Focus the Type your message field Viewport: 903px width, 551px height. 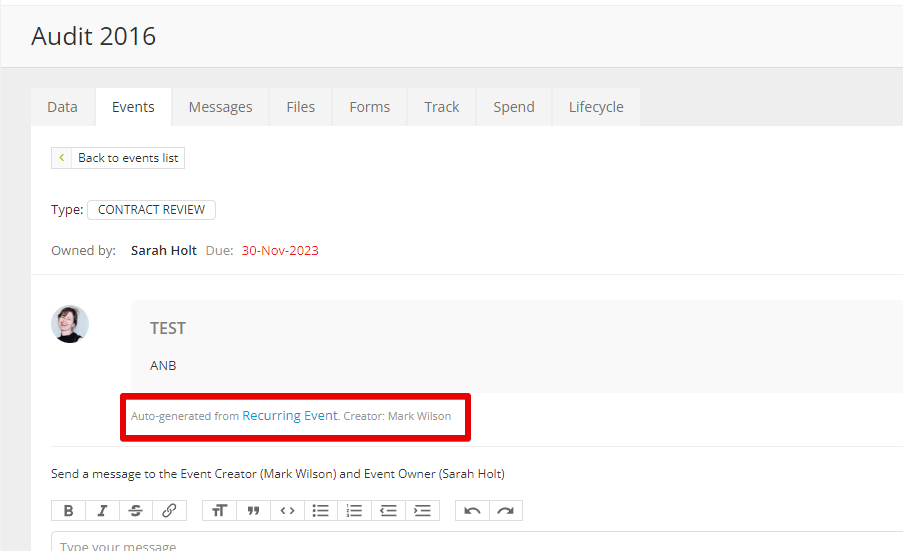[x=400, y=545]
